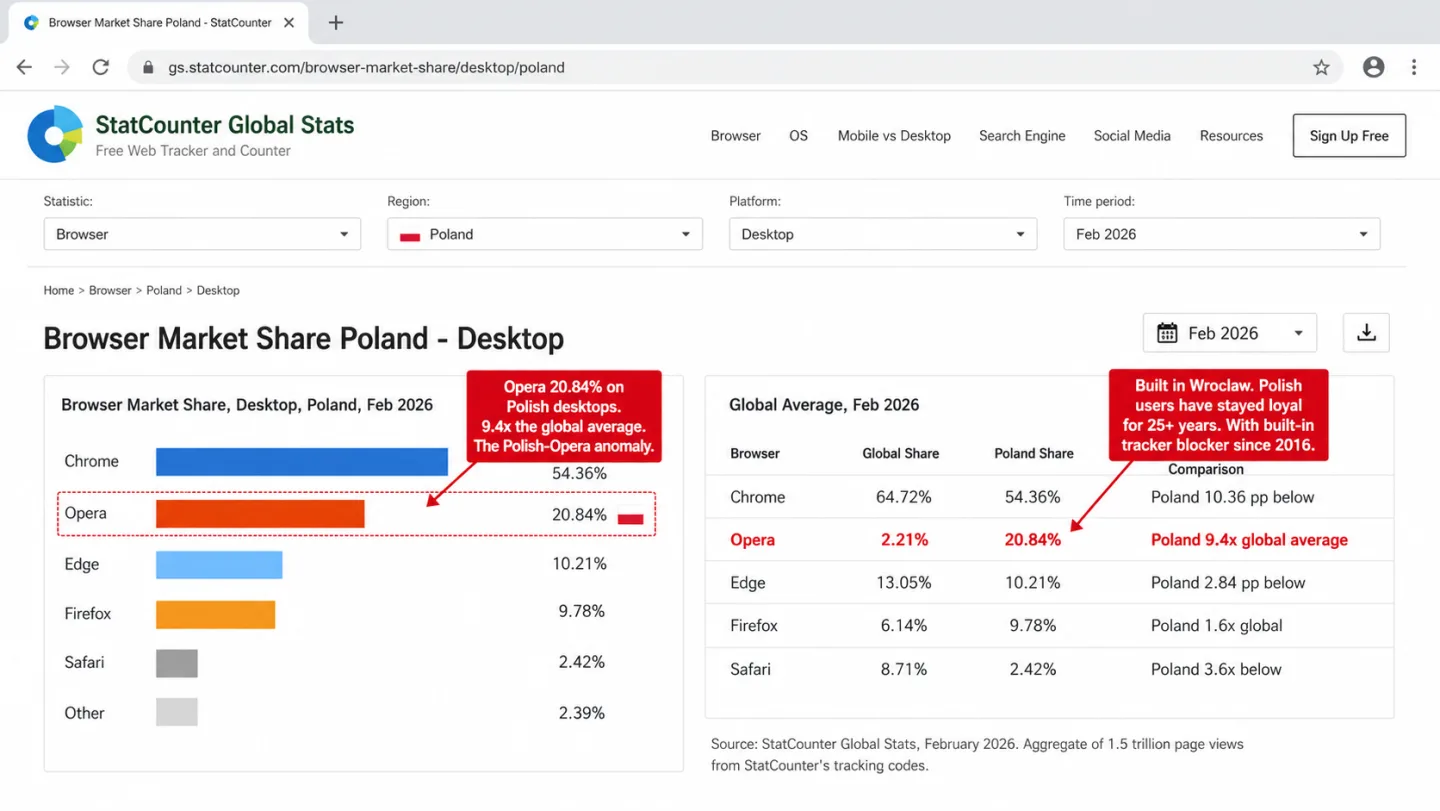Image resolution: width=1440 pixels, height=811 pixels.
Task: Open the Region dropdown set to Poland
Action: (x=545, y=234)
